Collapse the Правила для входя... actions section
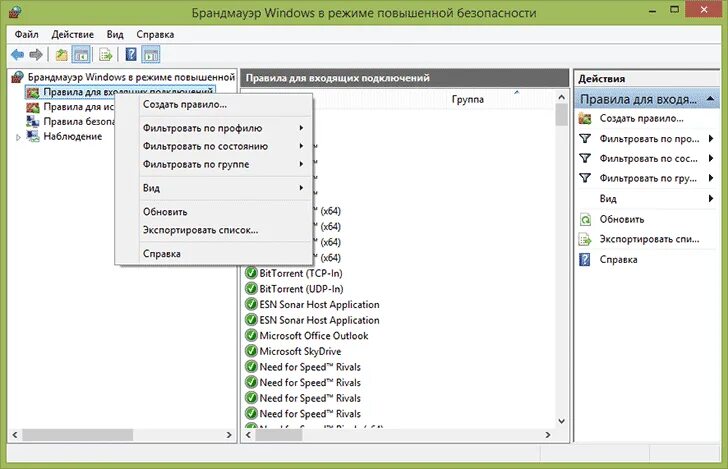 pos(710,99)
